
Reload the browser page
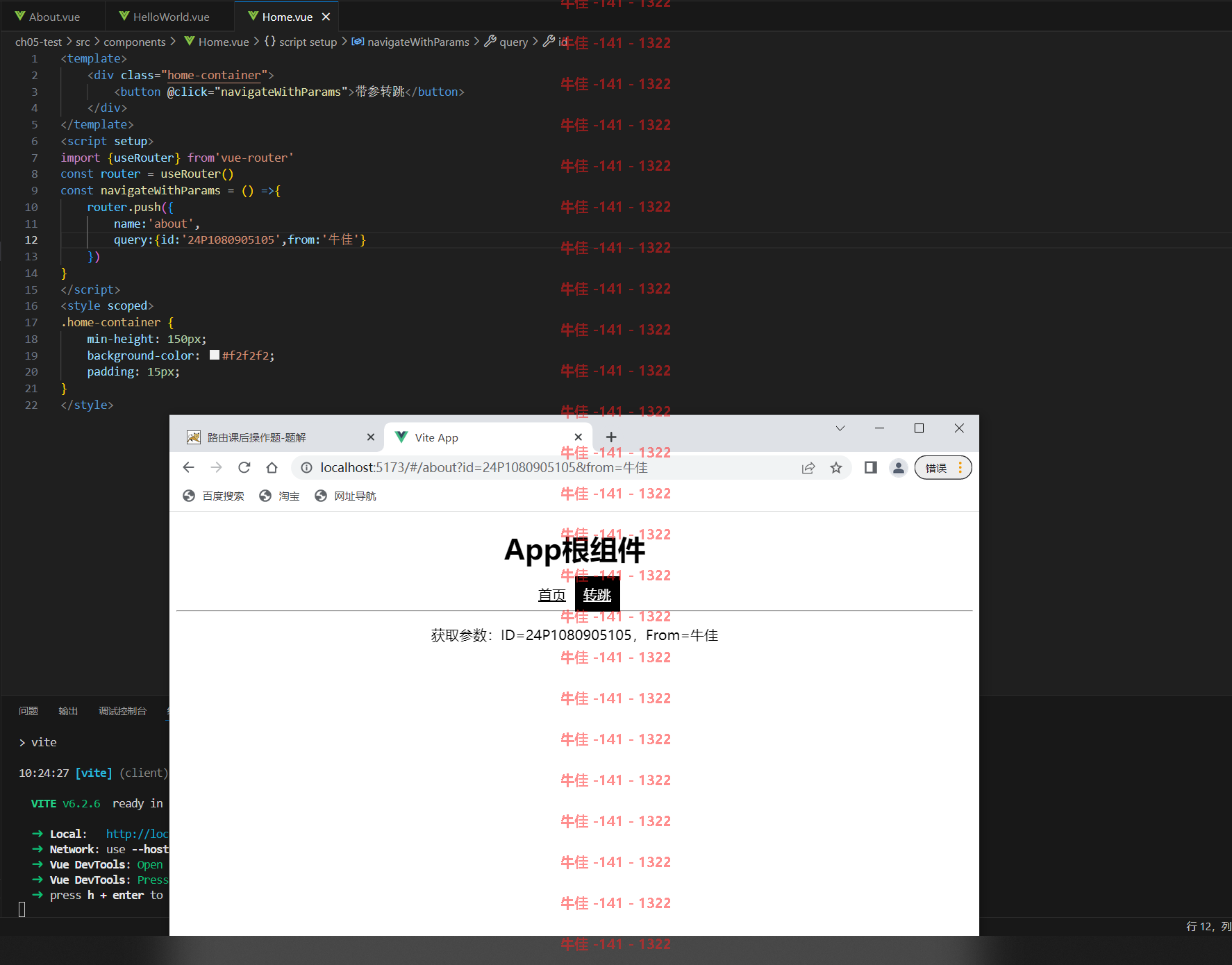click(244, 468)
